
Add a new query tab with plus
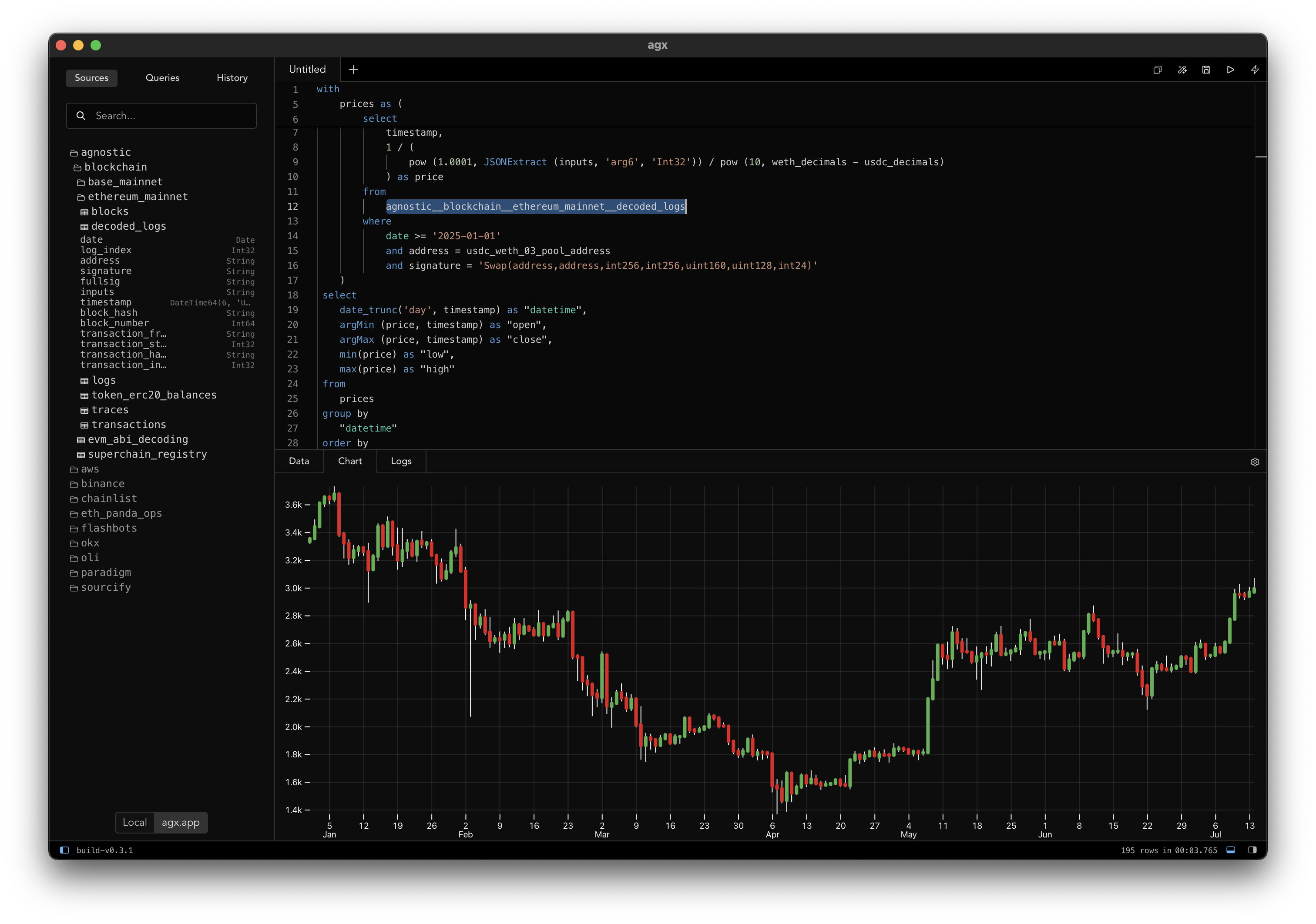click(353, 69)
